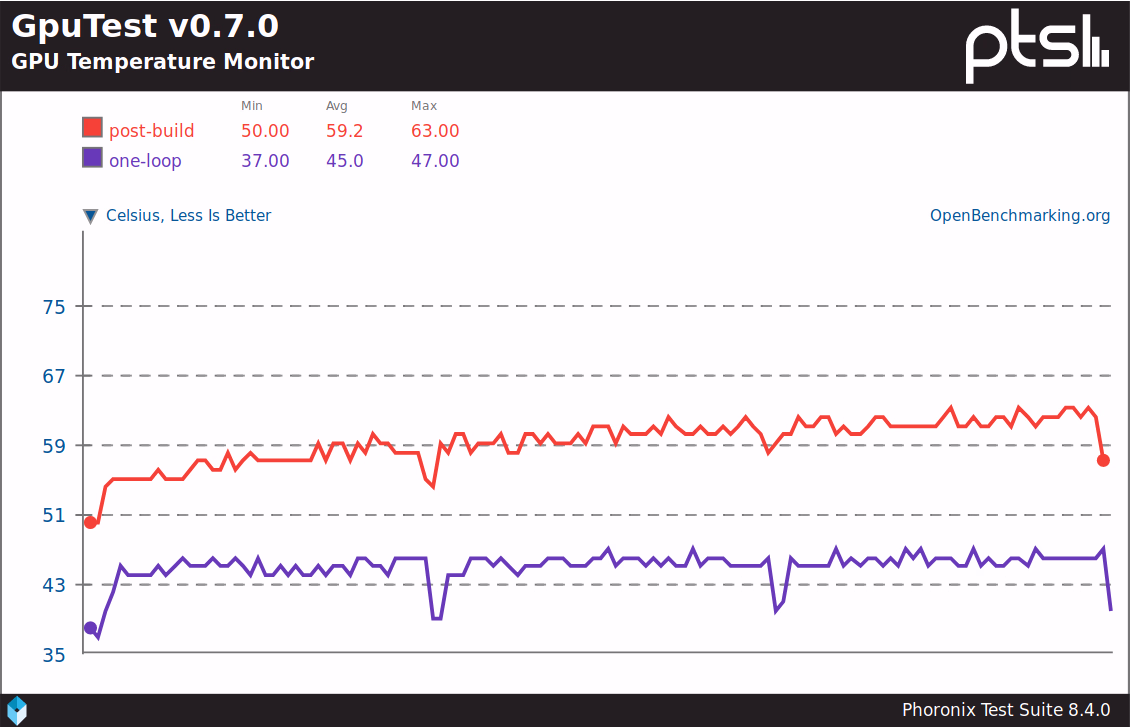This screenshot has height=727, width=1130.
Task: Click the 43 label on the y-axis
Action: pos(54,585)
